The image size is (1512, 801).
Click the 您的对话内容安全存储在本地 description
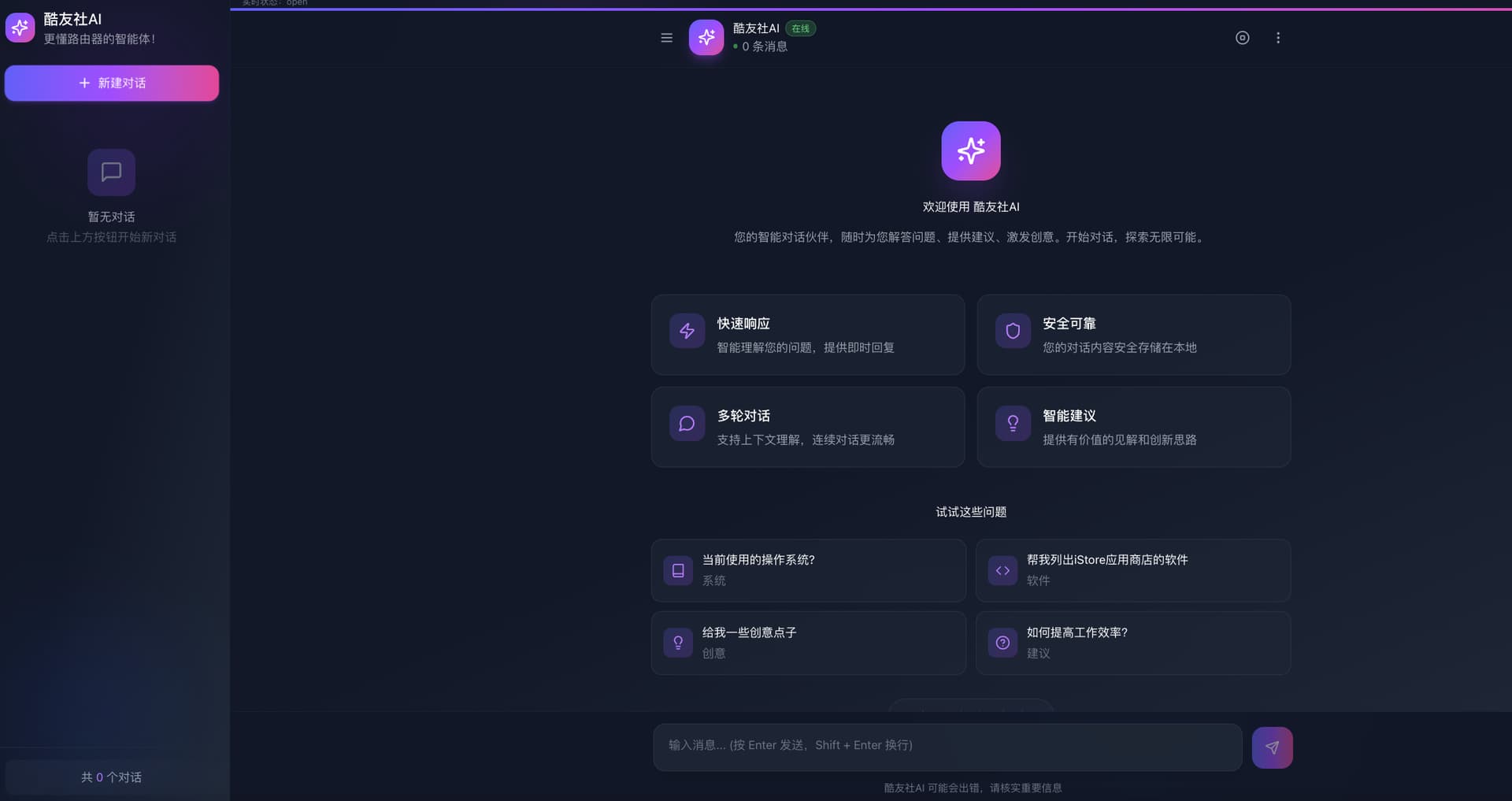pos(1120,347)
